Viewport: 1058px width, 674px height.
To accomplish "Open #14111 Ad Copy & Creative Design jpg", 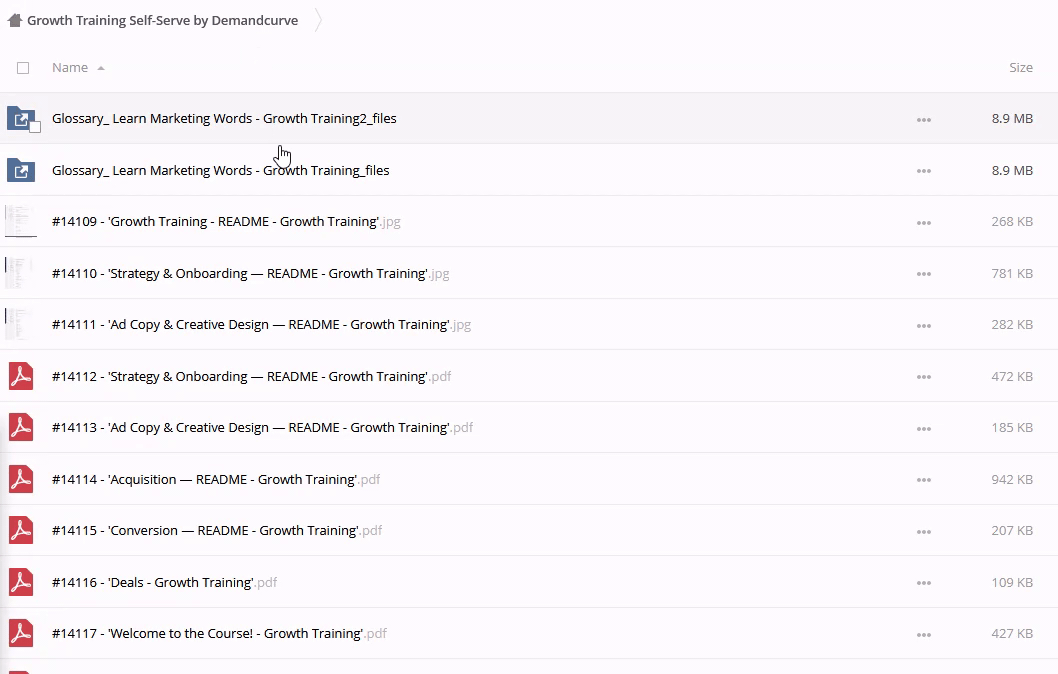I will click(x=250, y=325).
